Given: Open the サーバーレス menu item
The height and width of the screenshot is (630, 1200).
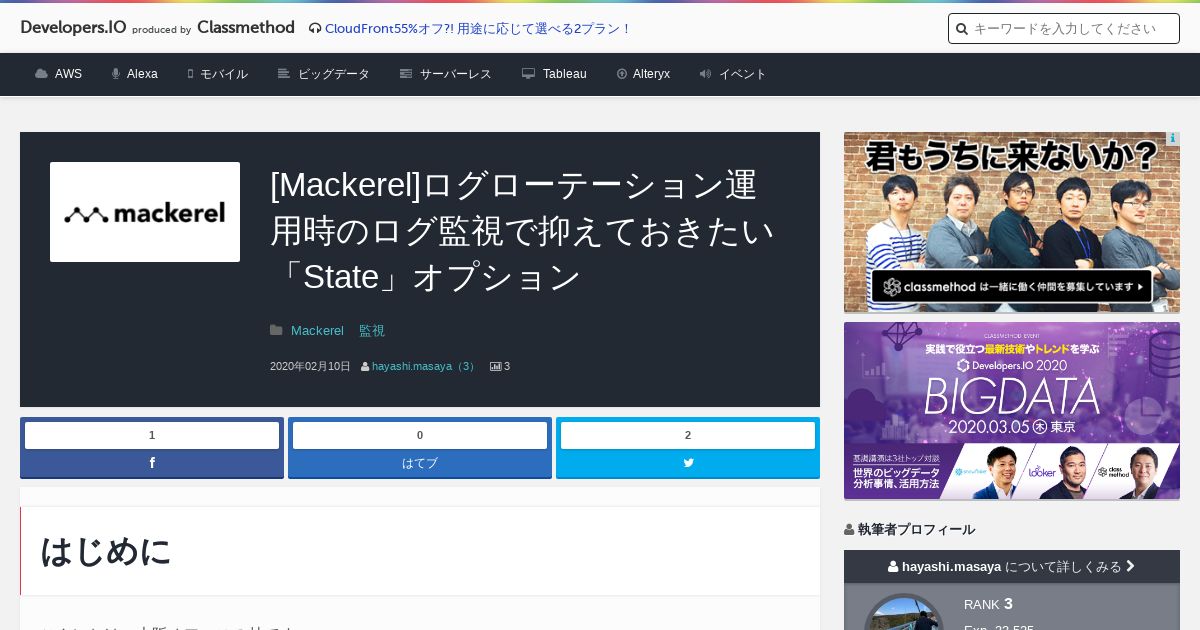Looking at the screenshot, I should pos(456,74).
